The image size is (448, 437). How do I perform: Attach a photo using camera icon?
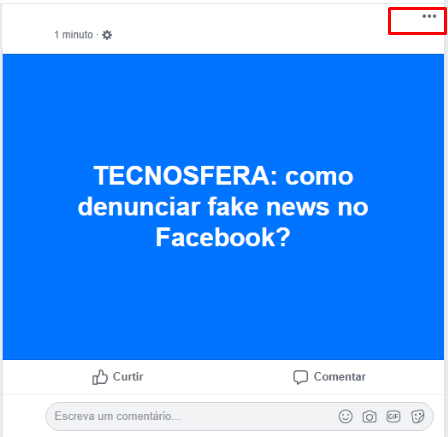369,417
